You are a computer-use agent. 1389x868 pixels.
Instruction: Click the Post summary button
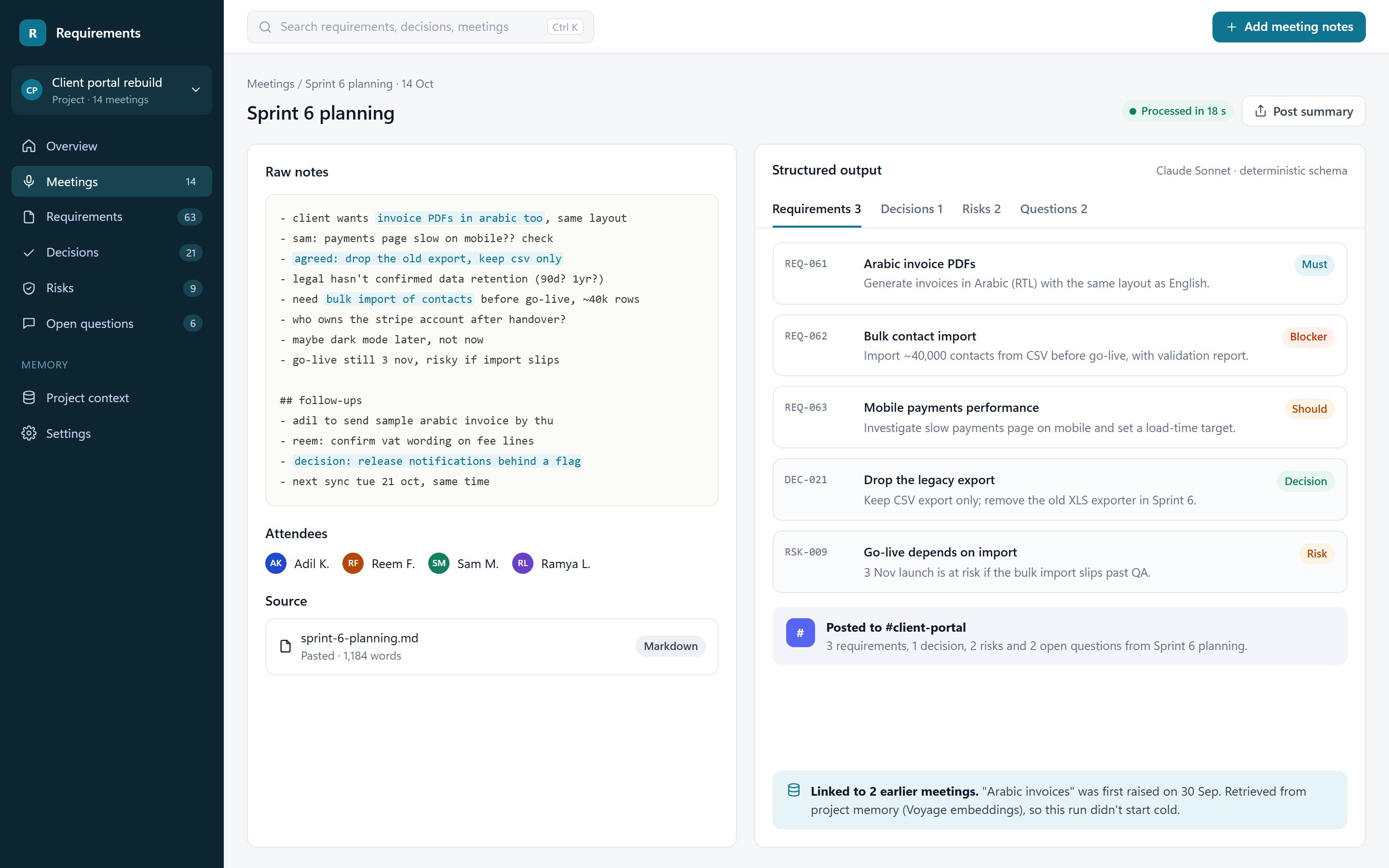(1303, 111)
